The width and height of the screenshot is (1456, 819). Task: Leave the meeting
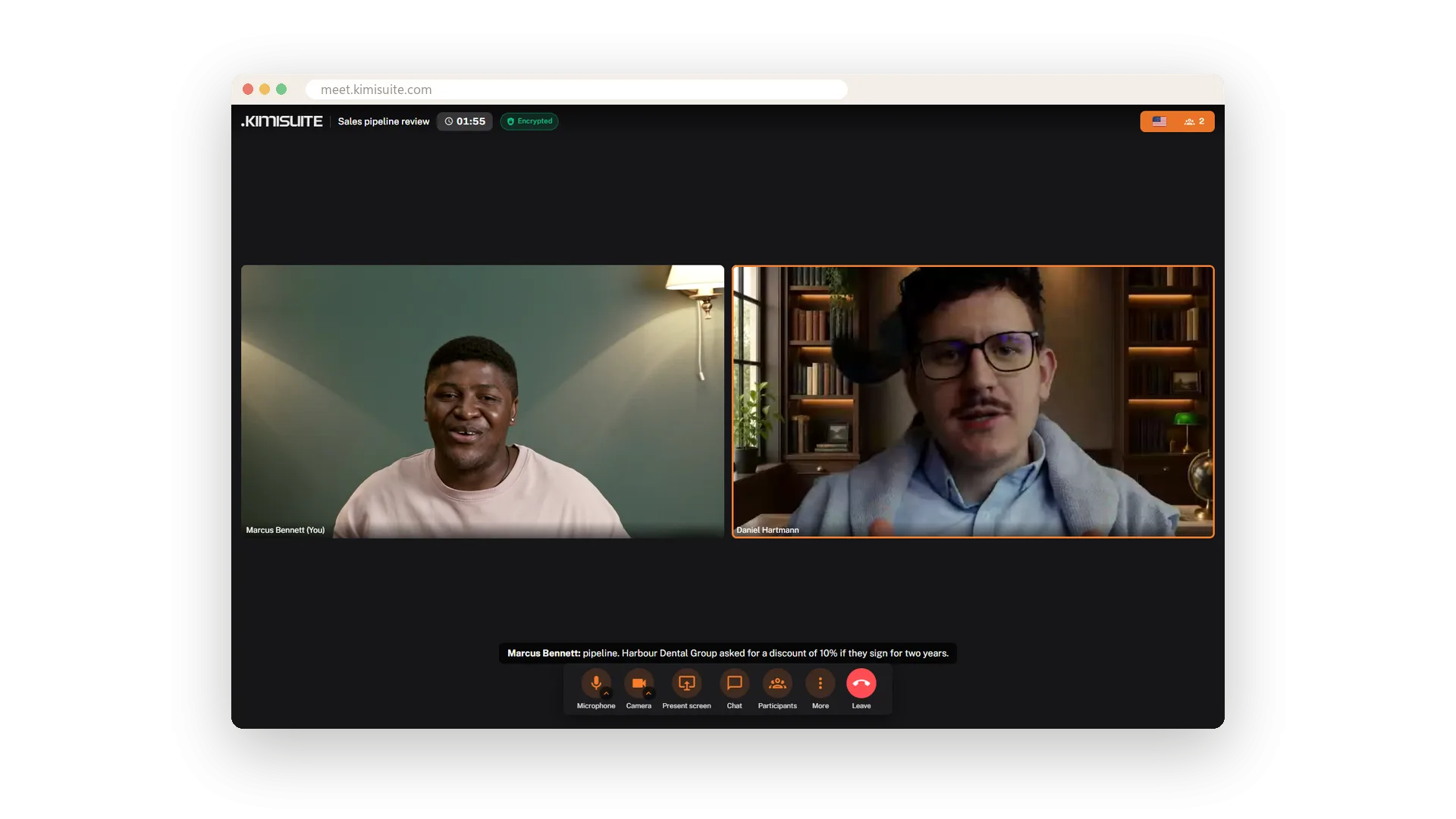861,682
